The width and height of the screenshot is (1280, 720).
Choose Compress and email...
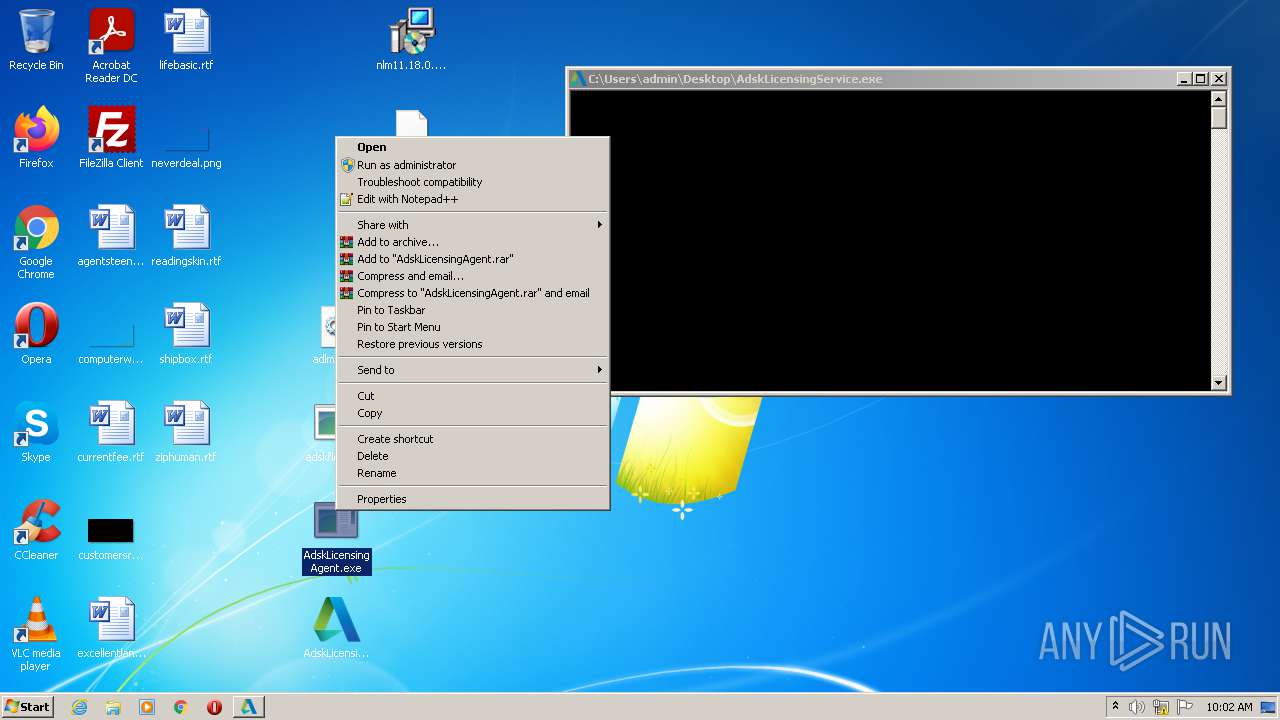(473, 276)
